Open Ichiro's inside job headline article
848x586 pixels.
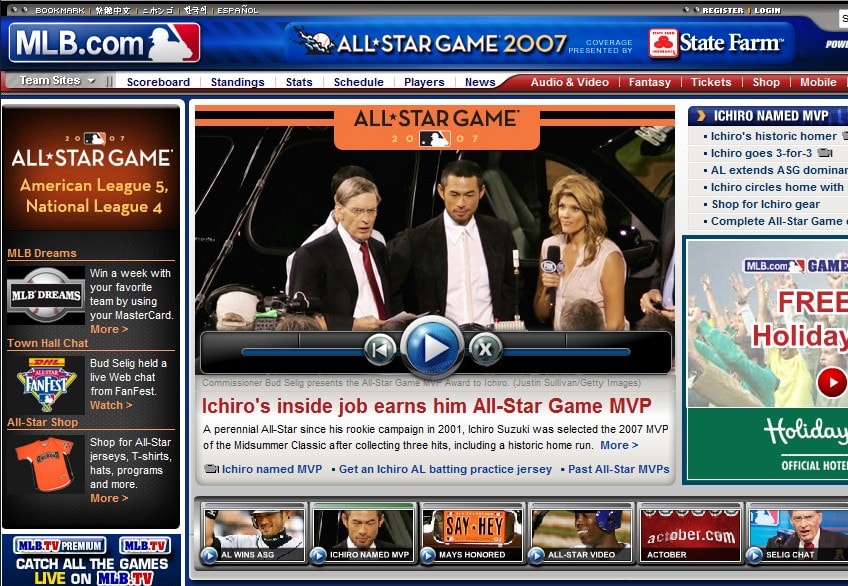(x=426, y=406)
